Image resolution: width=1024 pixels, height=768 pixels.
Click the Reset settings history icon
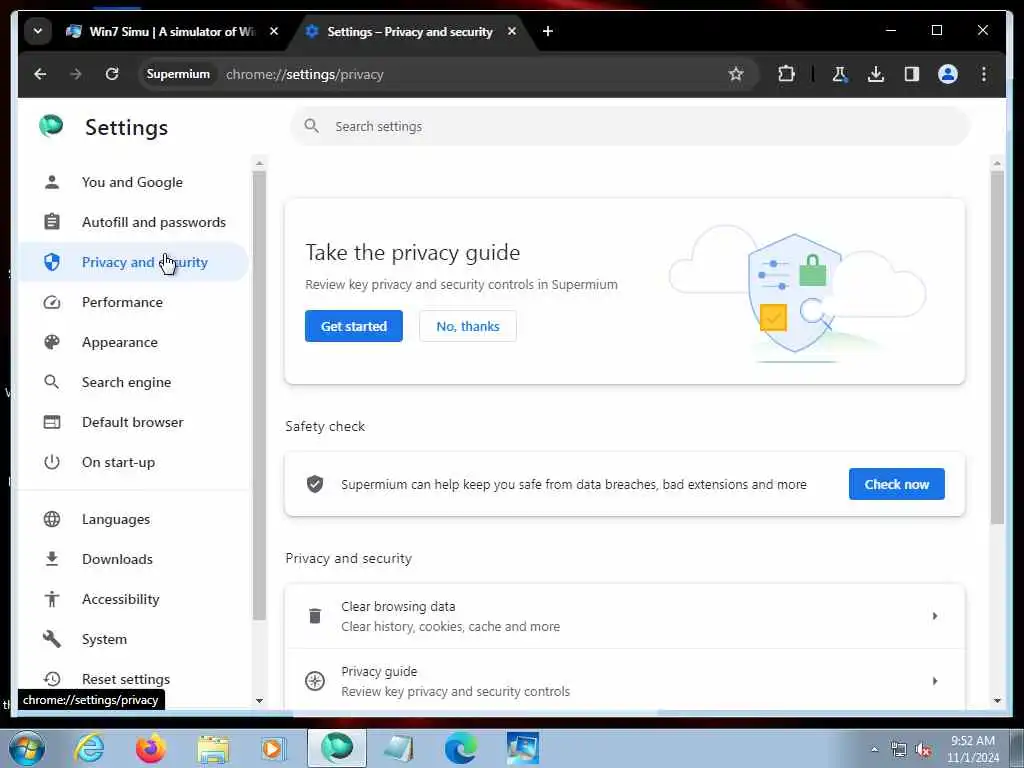coord(52,679)
